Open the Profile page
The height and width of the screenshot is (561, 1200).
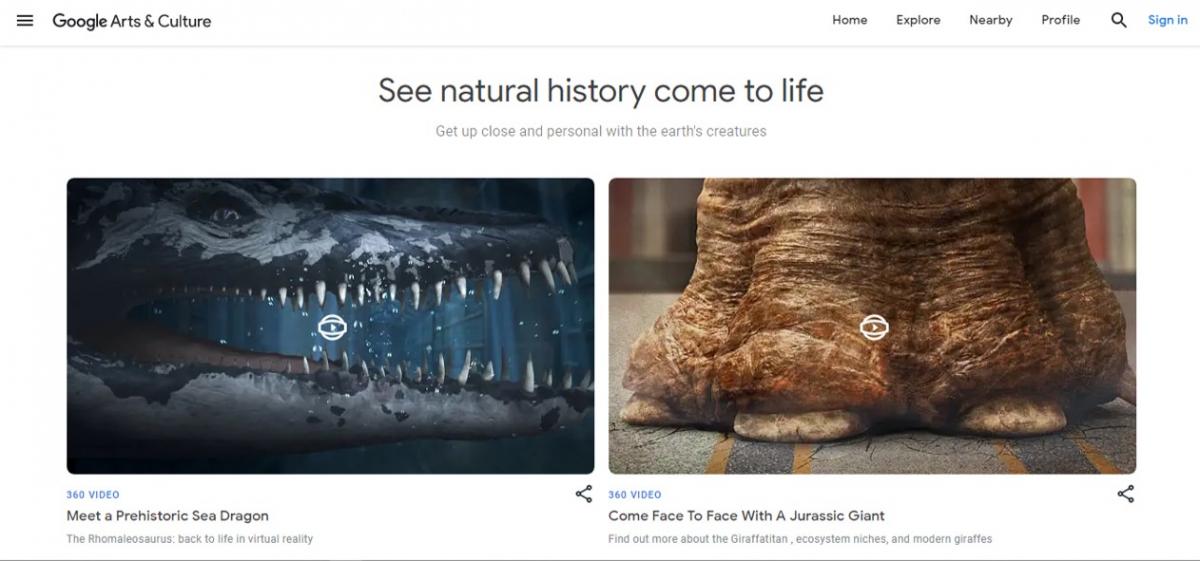[x=1061, y=20]
